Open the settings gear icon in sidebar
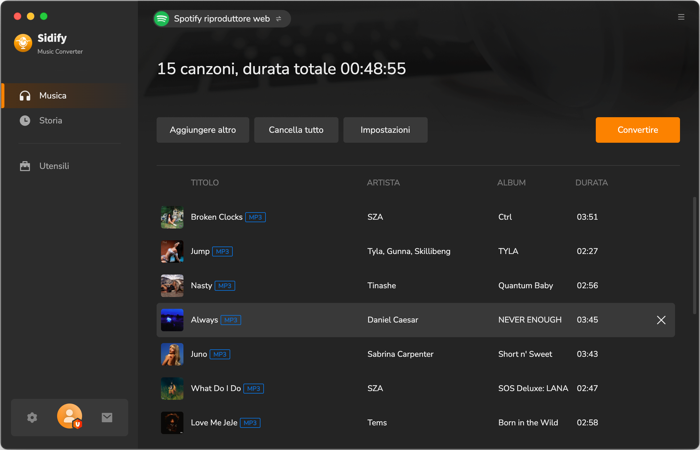 click(x=32, y=417)
